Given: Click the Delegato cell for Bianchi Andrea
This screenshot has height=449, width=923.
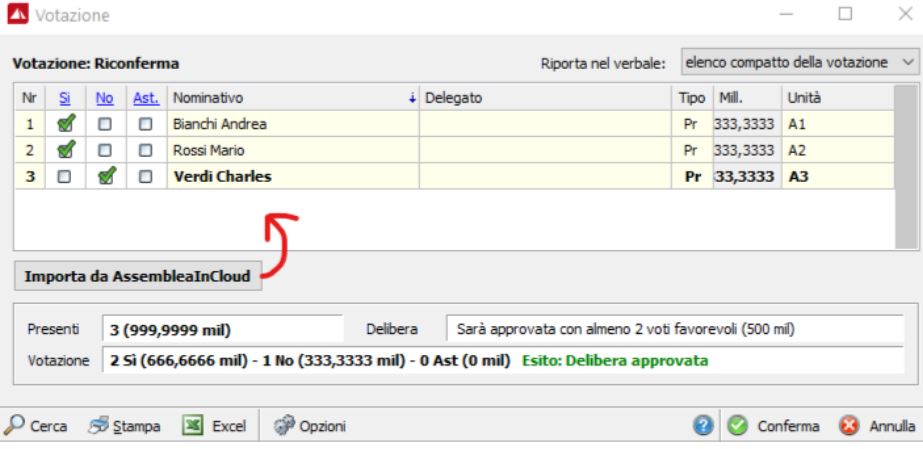Looking at the screenshot, I should (x=545, y=124).
